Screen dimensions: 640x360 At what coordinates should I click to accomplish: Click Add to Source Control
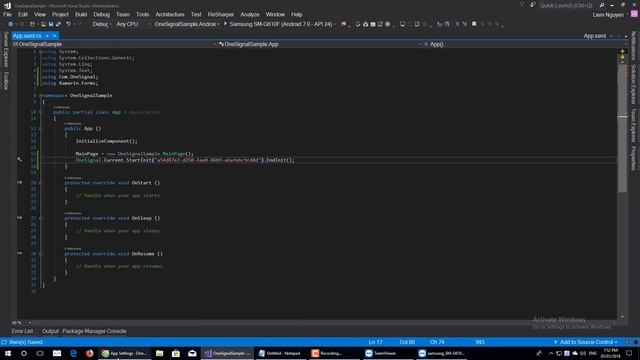(x=586, y=342)
